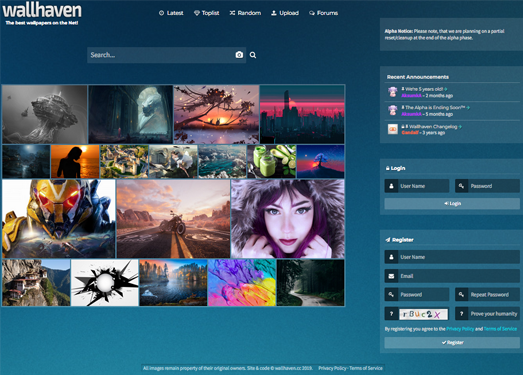Click the camera image-search icon

239,55
